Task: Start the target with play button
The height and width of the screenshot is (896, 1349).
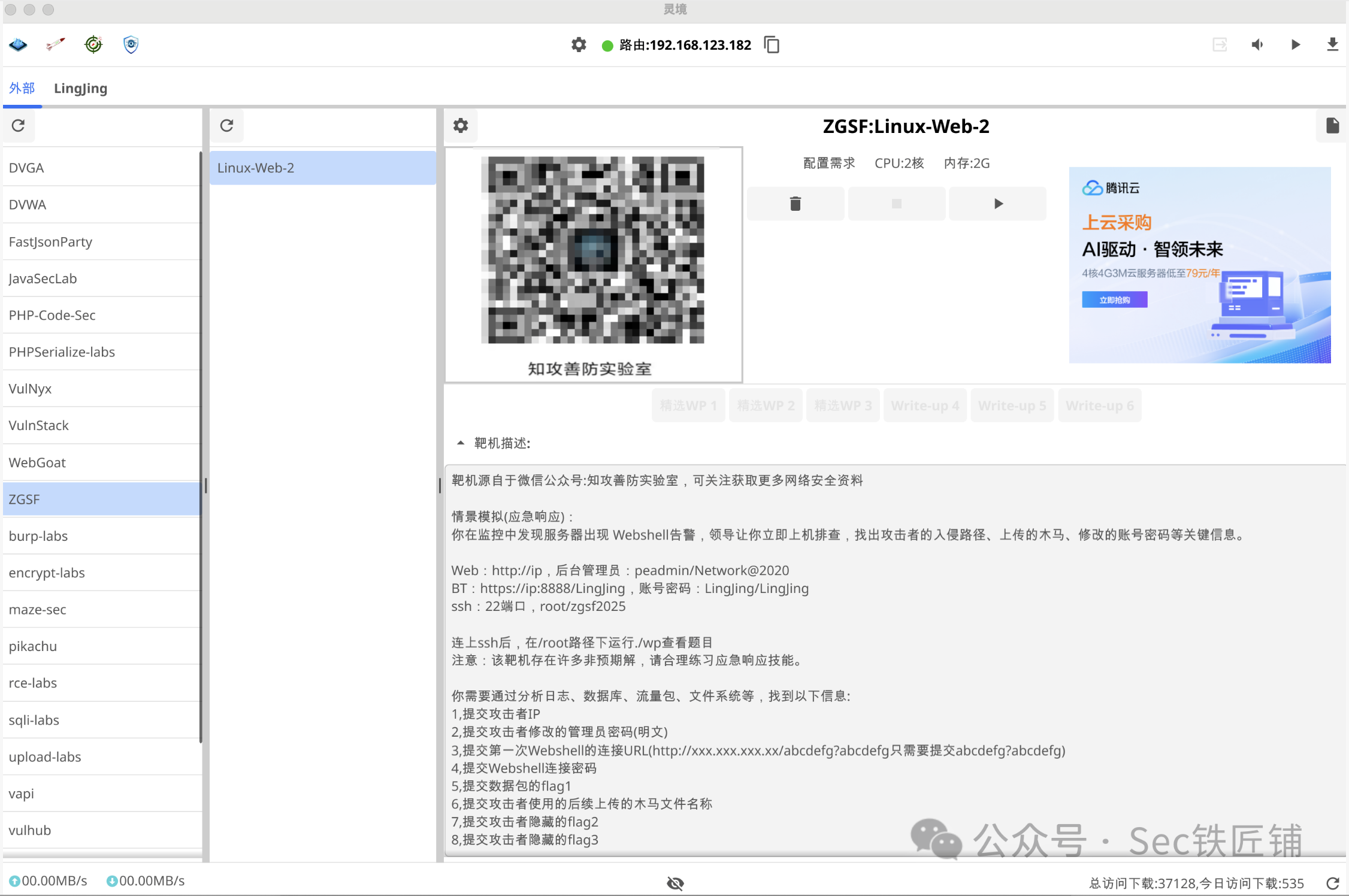Action: tap(998, 204)
